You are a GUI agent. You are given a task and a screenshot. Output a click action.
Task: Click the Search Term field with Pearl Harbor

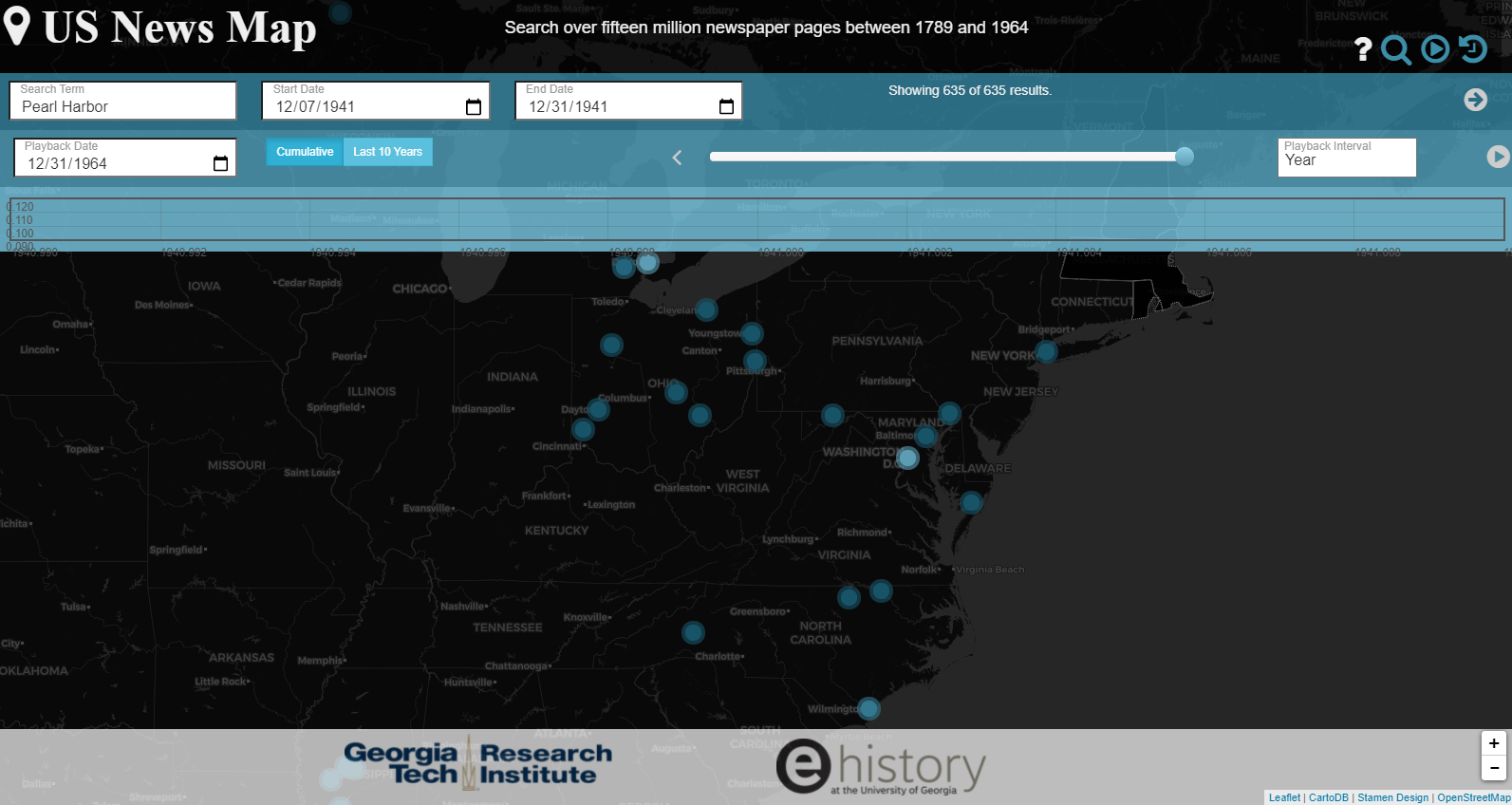click(x=124, y=101)
